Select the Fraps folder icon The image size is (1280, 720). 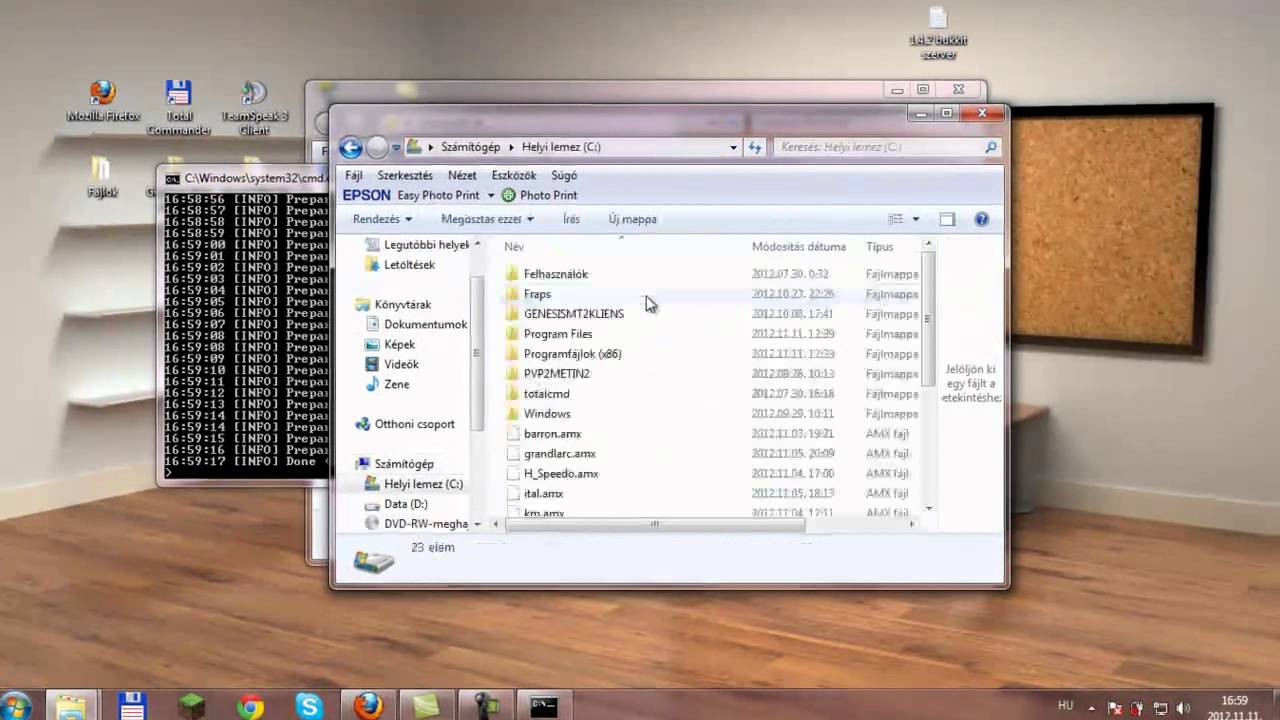pyautogui.click(x=512, y=294)
